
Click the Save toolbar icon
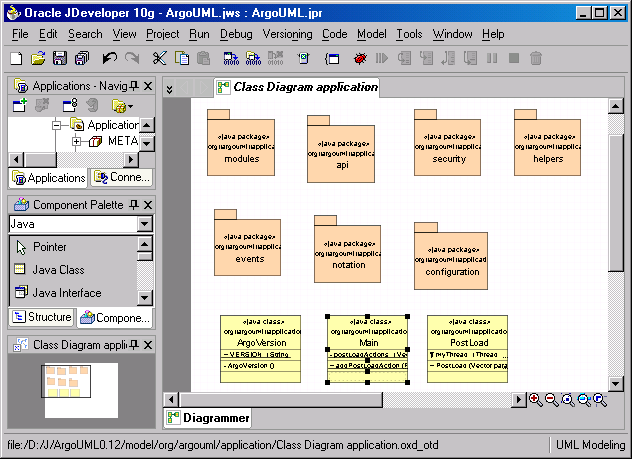point(60,58)
